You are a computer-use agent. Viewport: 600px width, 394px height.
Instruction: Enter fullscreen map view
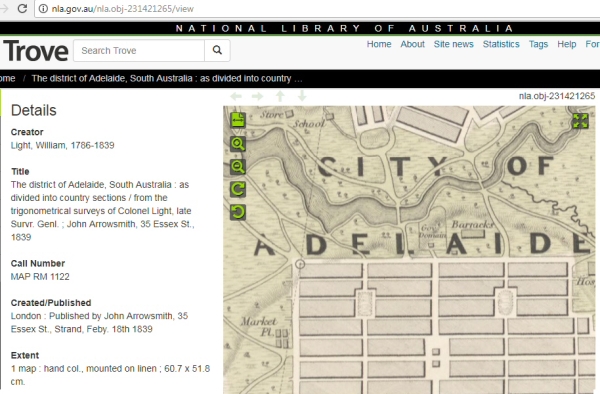pyautogui.click(x=580, y=121)
